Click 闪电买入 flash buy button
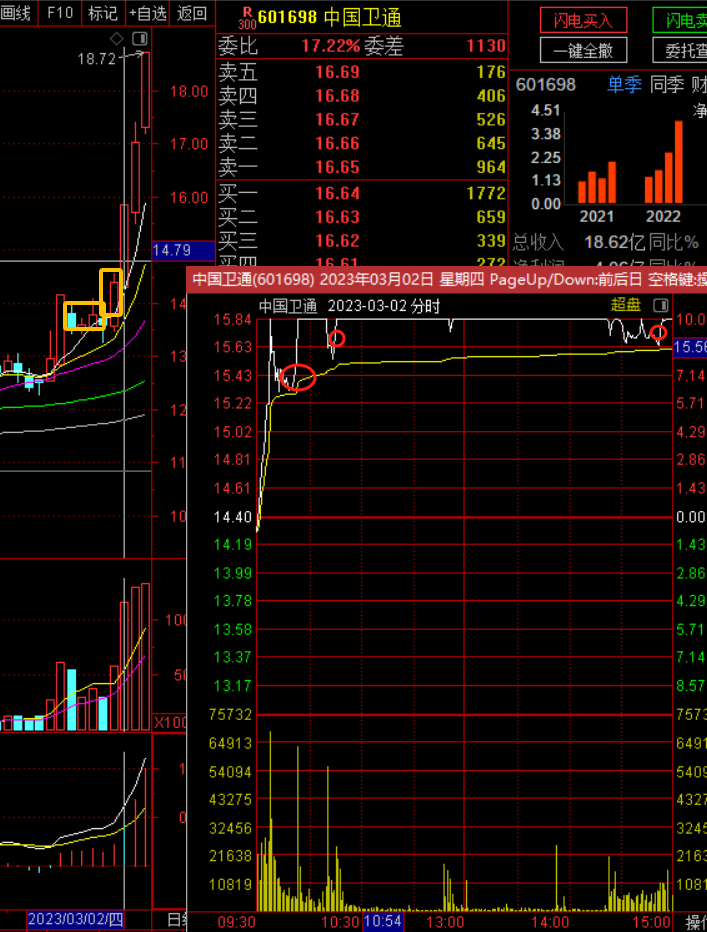707x932 pixels. click(x=583, y=20)
